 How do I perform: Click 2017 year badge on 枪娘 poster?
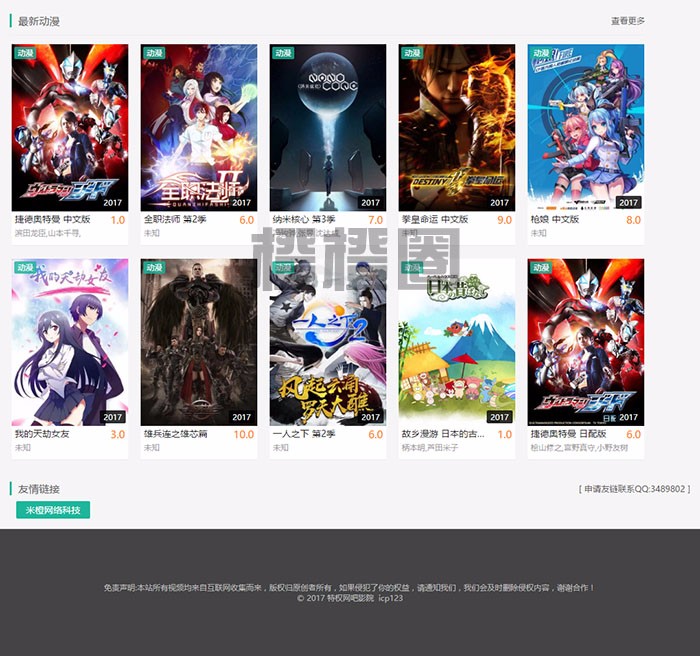coord(629,202)
